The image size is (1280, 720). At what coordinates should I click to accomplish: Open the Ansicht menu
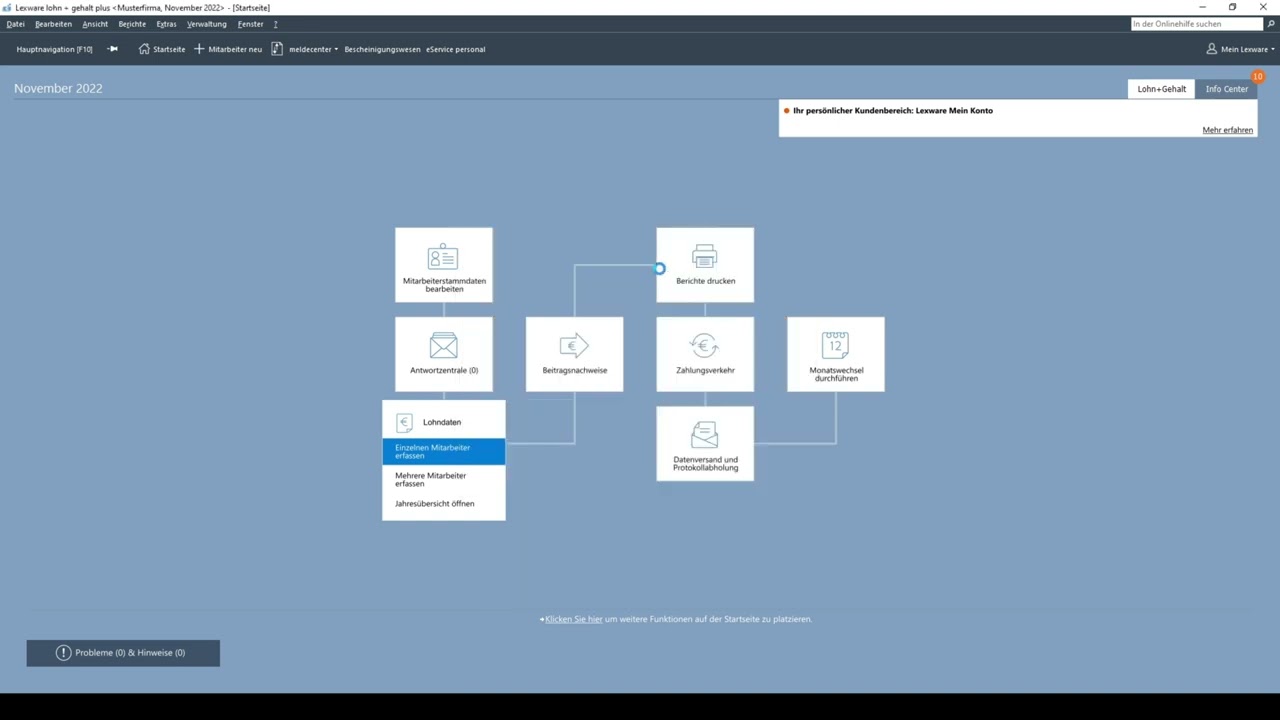click(95, 24)
